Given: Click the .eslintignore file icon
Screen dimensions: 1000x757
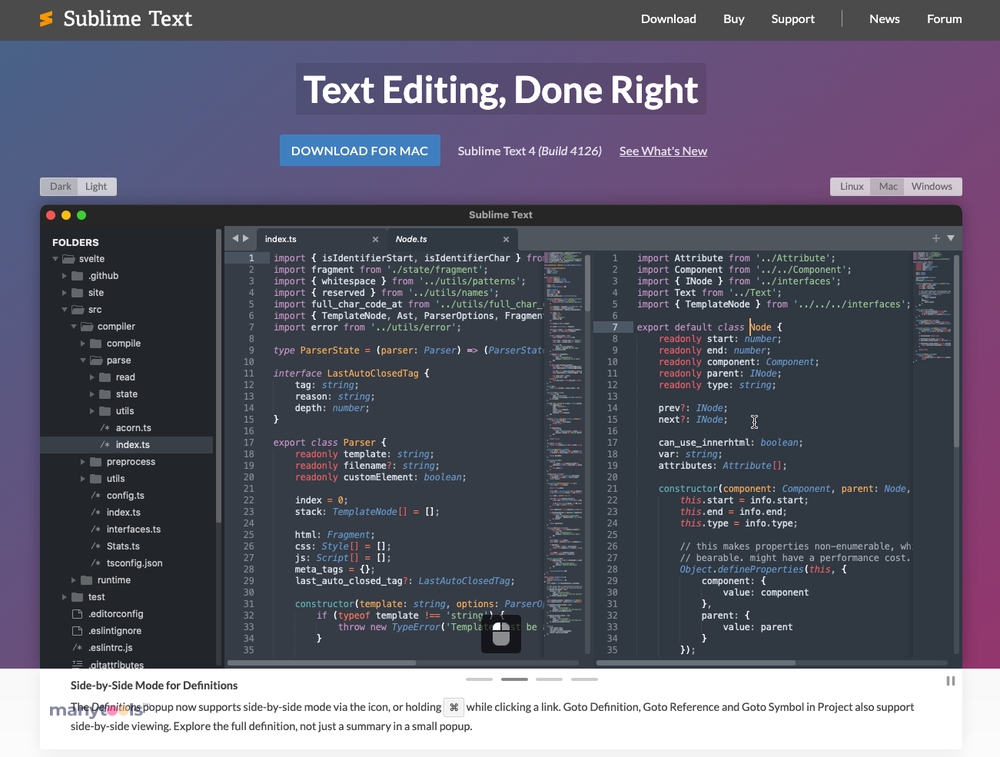Looking at the screenshot, I should coord(77,631).
